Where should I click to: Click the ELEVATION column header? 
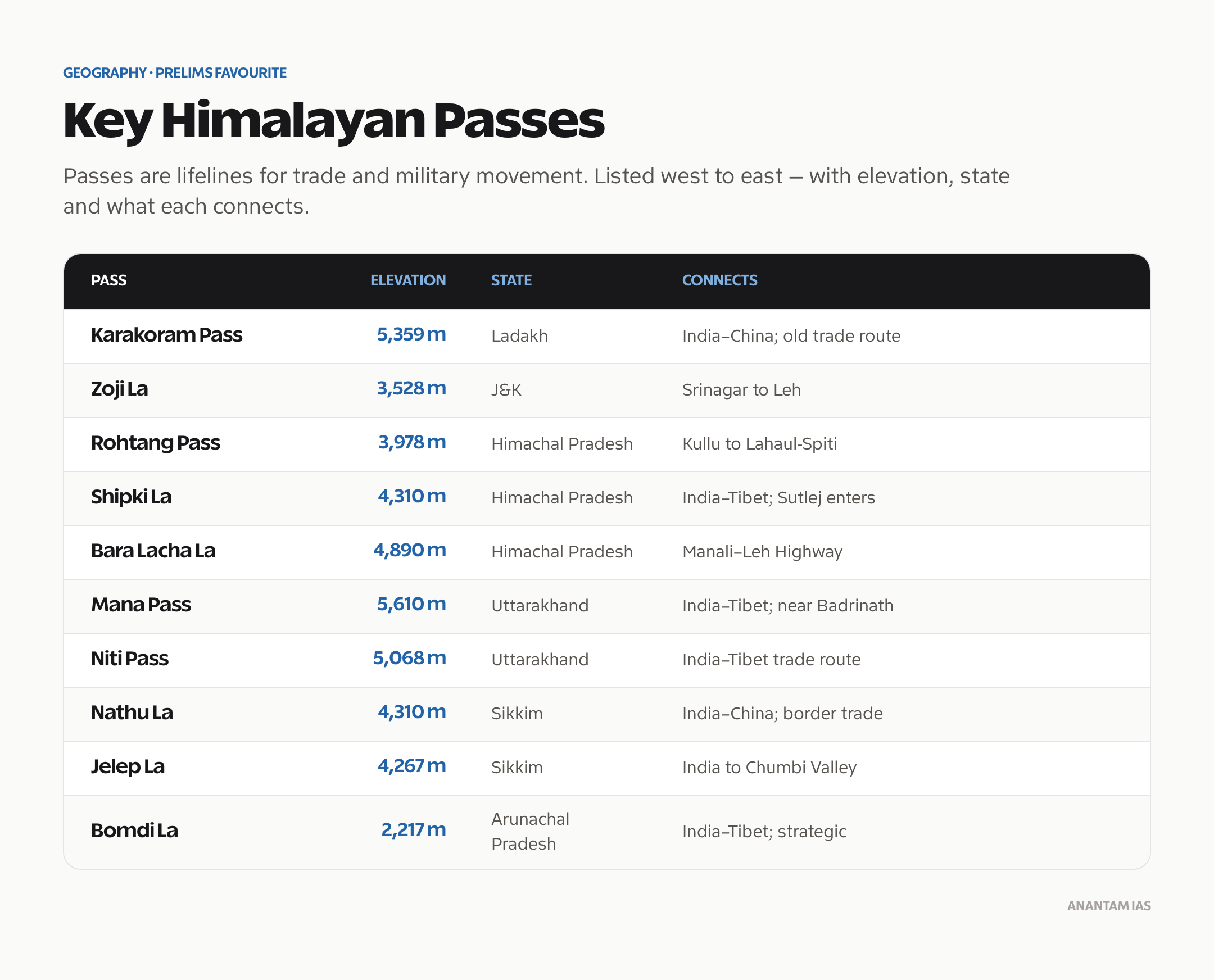[x=407, y=280]
